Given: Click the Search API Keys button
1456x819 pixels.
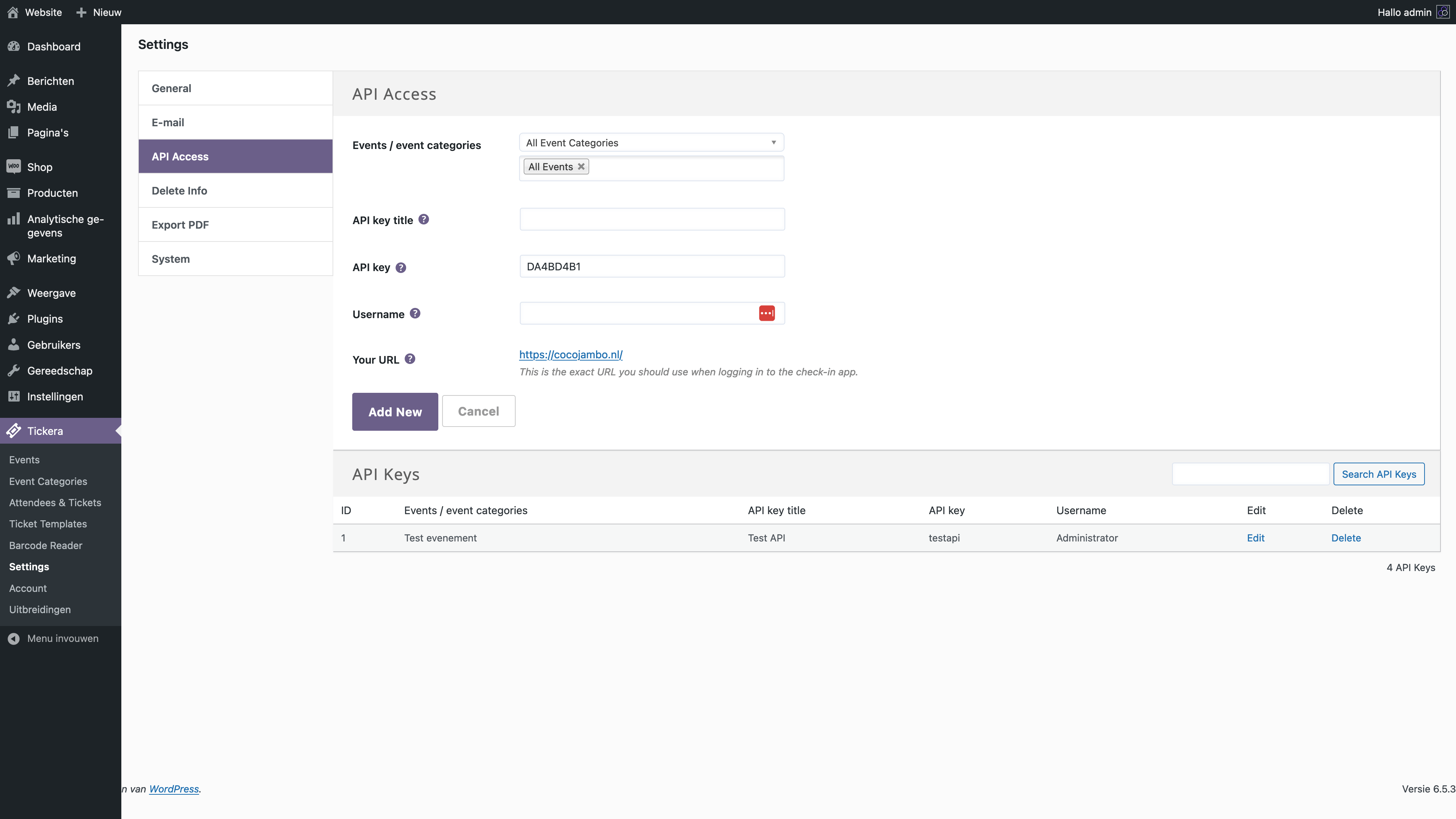Looking at the screenshot, I should point(1379,474).
